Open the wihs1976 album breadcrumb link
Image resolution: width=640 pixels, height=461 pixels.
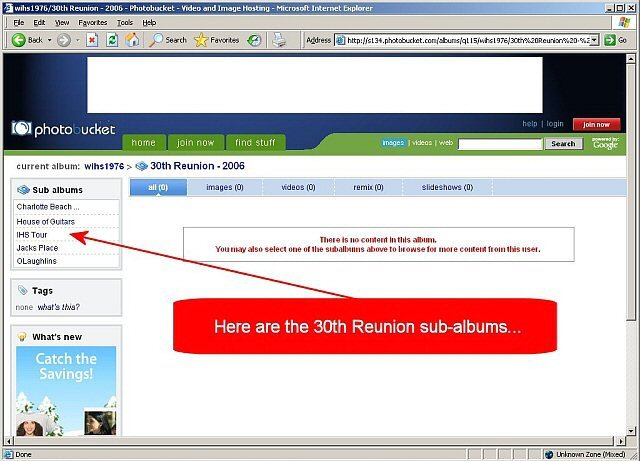(x=104, y=166)
